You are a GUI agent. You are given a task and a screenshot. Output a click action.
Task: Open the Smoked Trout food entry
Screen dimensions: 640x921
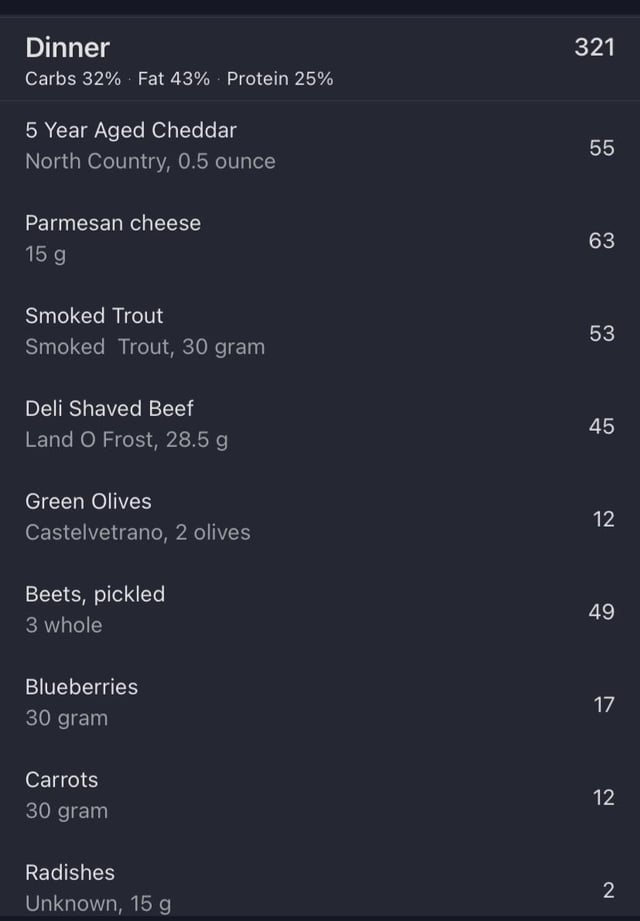tap(320, 332)
